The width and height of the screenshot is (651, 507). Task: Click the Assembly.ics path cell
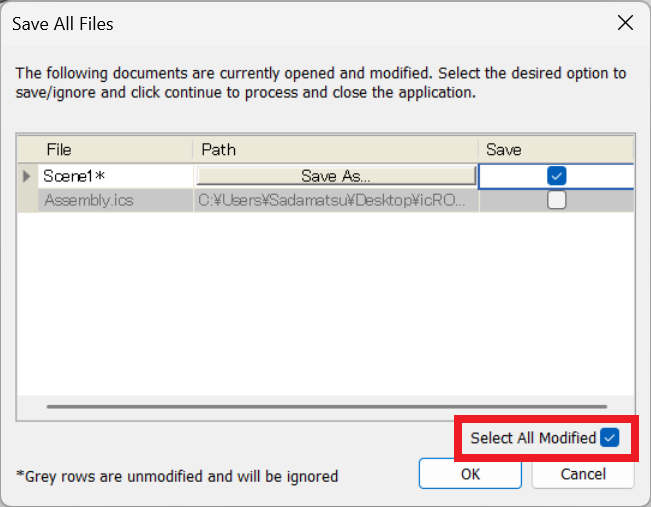point(336,200)
